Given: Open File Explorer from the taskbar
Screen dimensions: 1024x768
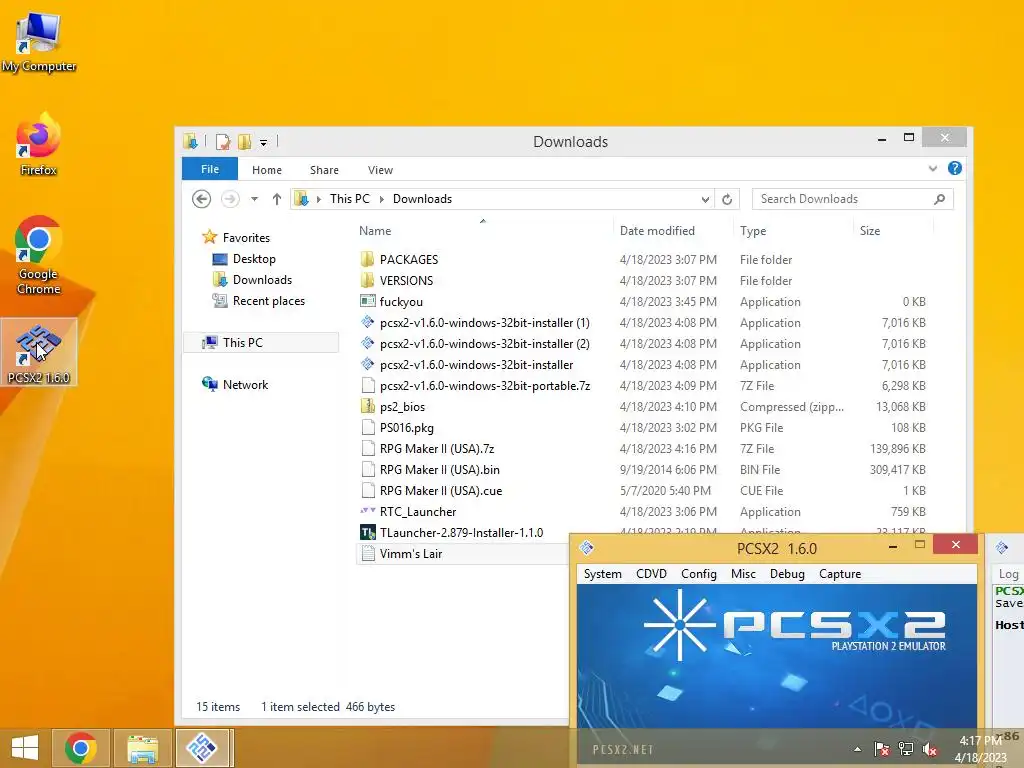Looking at the screenshot, I should (x=142, y=748).
